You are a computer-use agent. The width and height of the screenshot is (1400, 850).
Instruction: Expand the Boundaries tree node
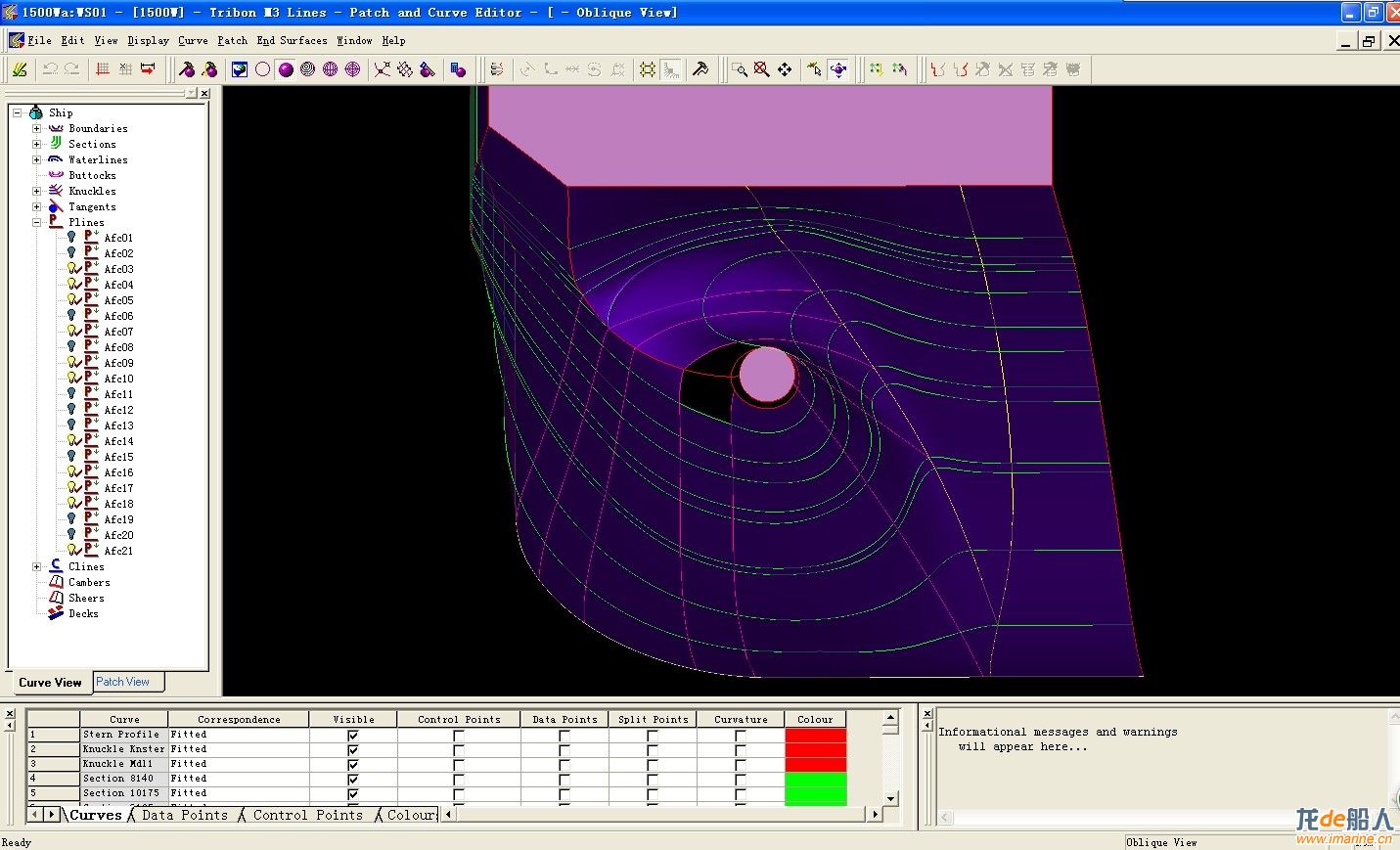[x=36, y=128]
